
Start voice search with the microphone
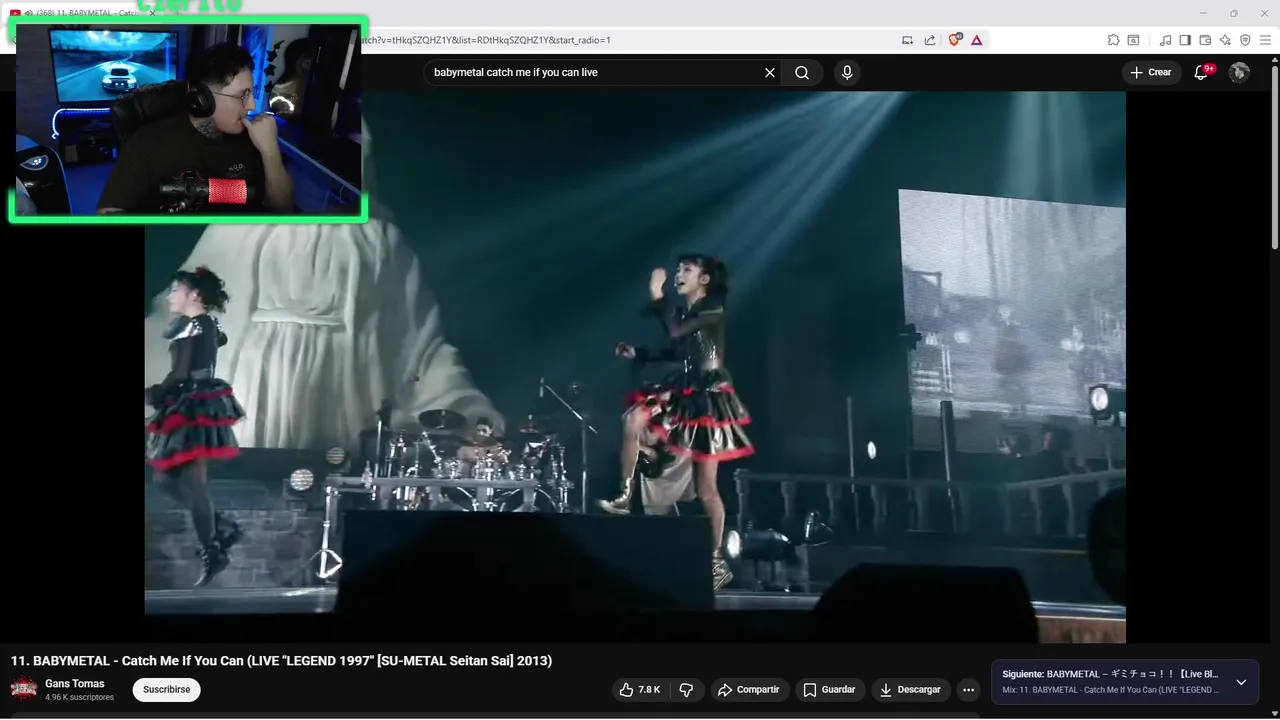pos(847,72)
